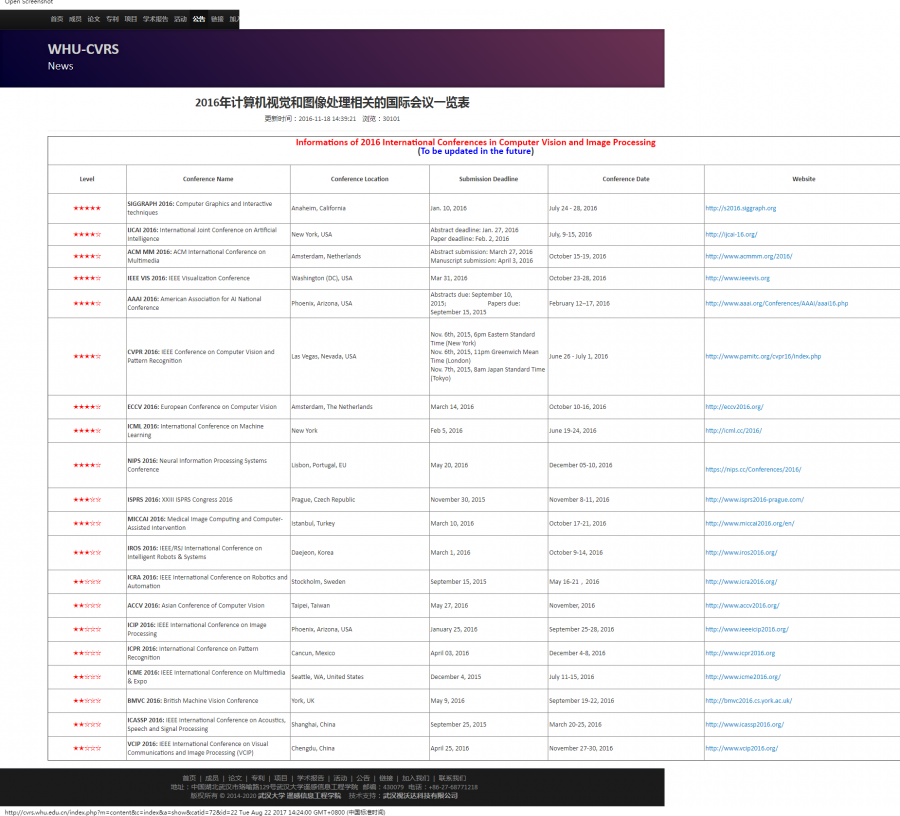Click the 'Conference Name' column header
The width and height of the screenshot is (900, 816).
point(208,179)
